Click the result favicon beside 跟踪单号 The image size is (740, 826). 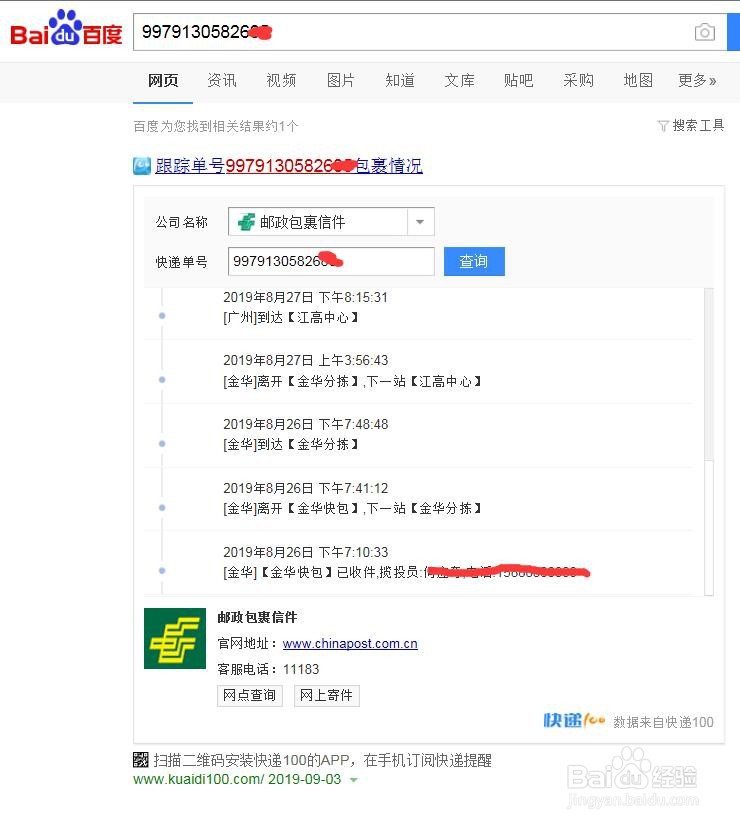[142, 166]
